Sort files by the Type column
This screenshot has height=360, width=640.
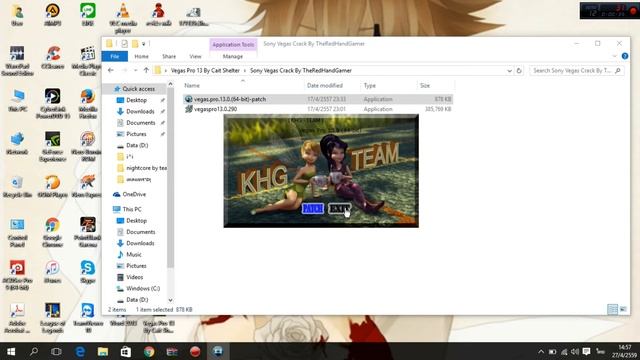click(370, 85)
